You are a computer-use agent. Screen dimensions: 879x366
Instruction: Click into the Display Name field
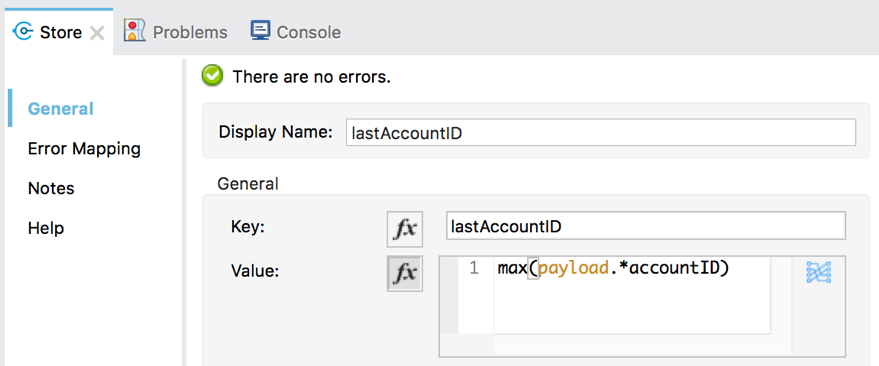[x=601, y=132]
